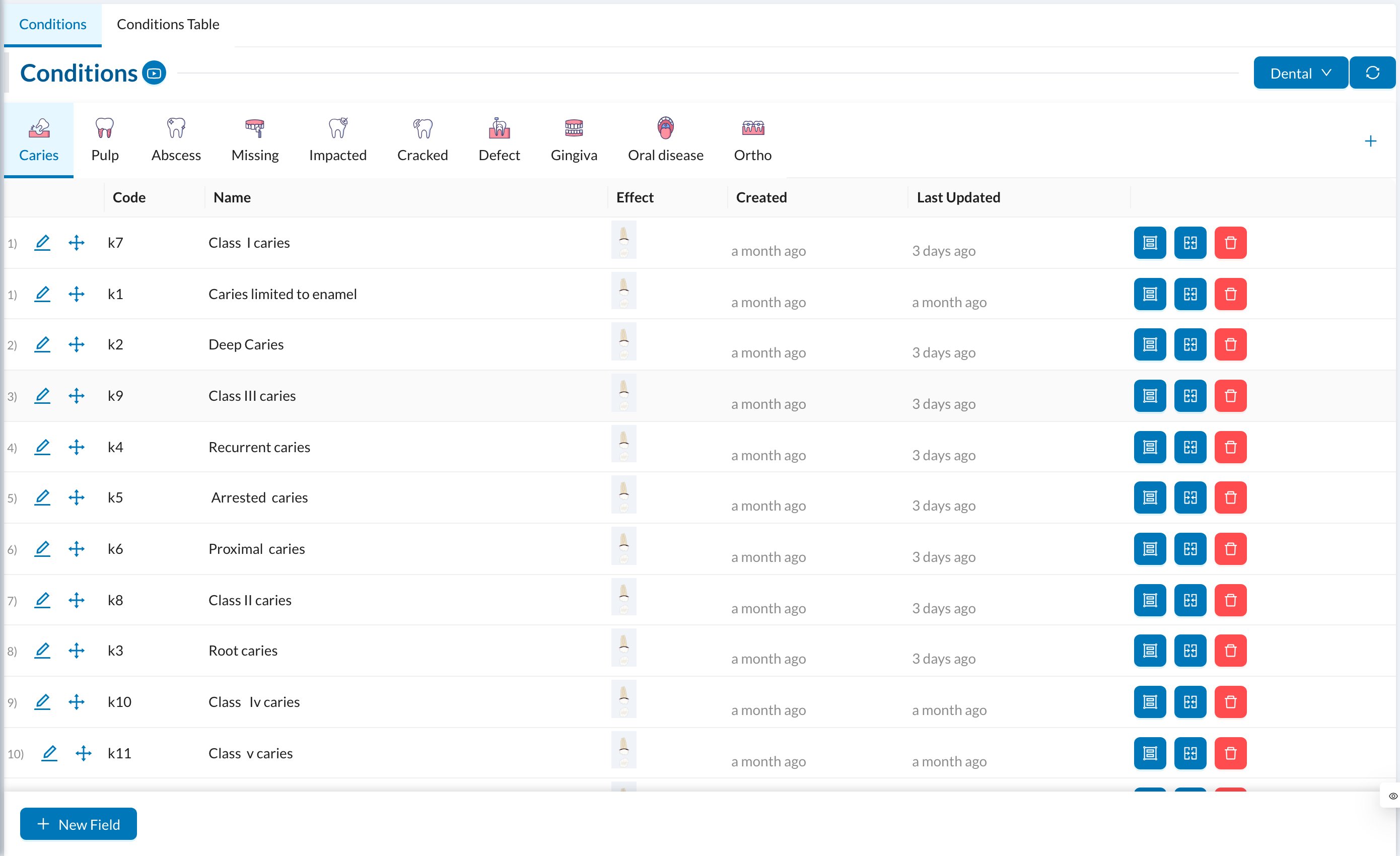The width and height of the screenshot is (1400, 856).
Task: Delete the Recurrent caries row
Action: click(1230, 447)
